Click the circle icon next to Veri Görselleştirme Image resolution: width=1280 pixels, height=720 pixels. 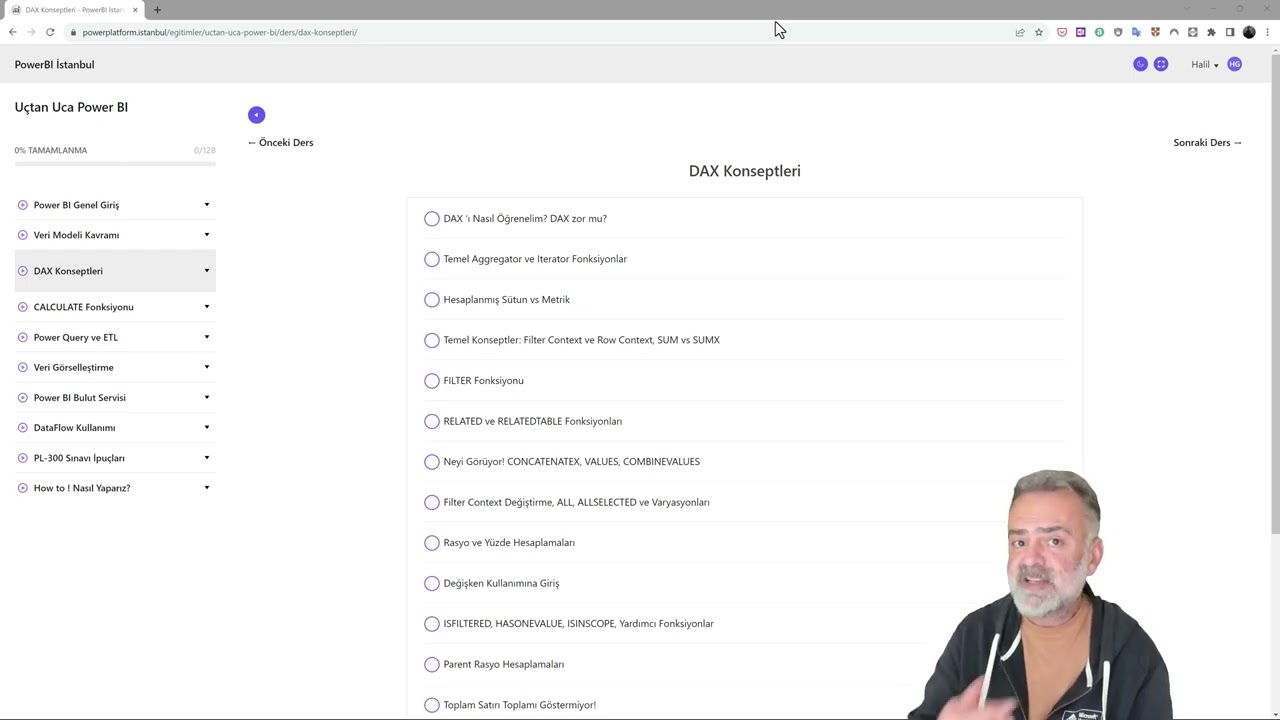pyautogui.click(x=23, y=367)
